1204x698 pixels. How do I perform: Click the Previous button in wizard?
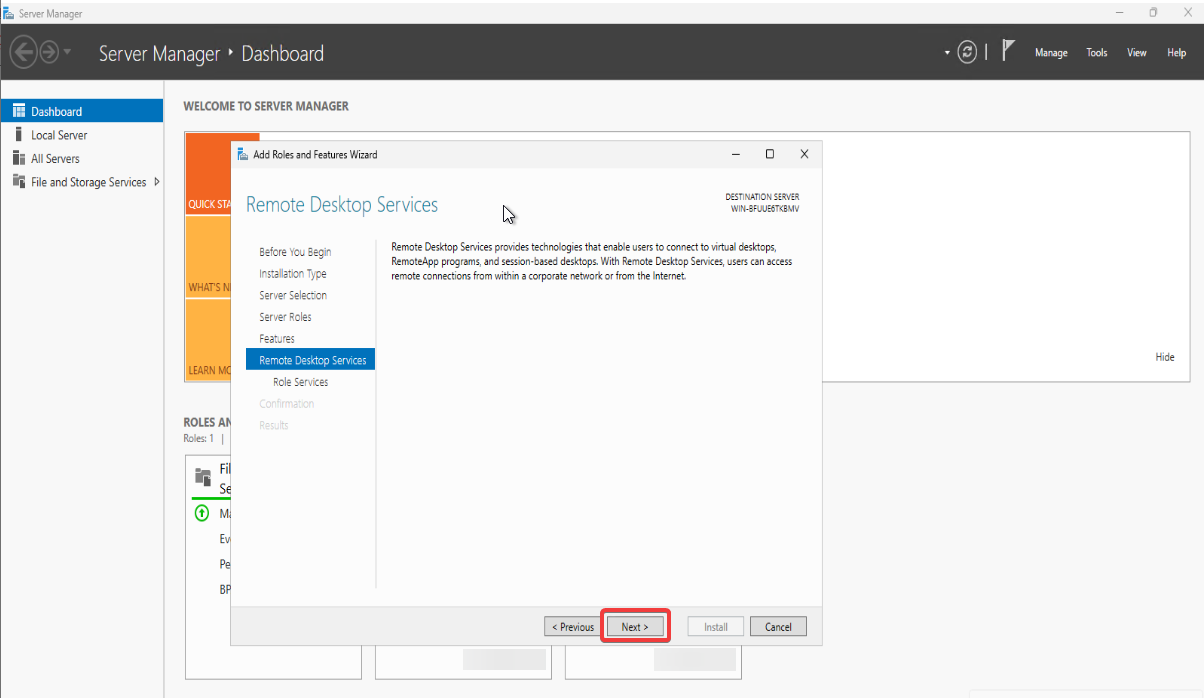572,627
